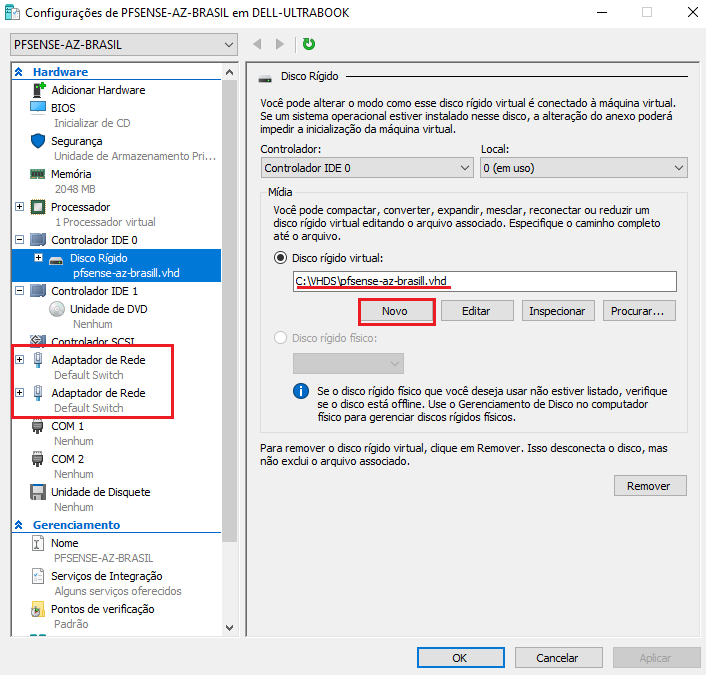Collapse the Controlador IDE 1 node
706x675 pixels.
[x=19, y=290]
